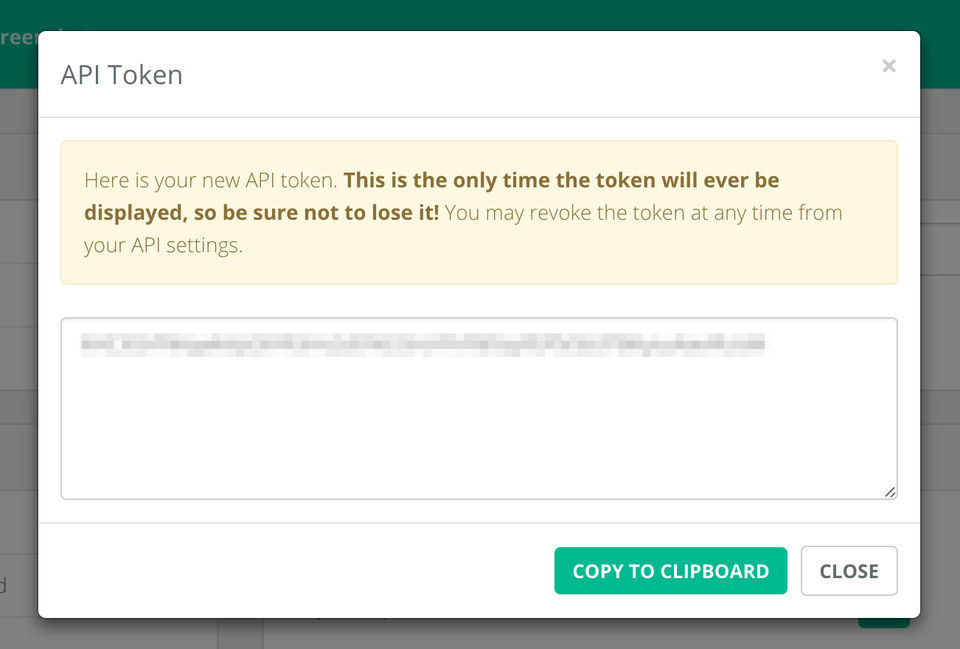Image resolution: width=960 pixels, height=649 pixels.
Task: Grab the textarea resize handle in the corner
Action: (x=889, y=491)
